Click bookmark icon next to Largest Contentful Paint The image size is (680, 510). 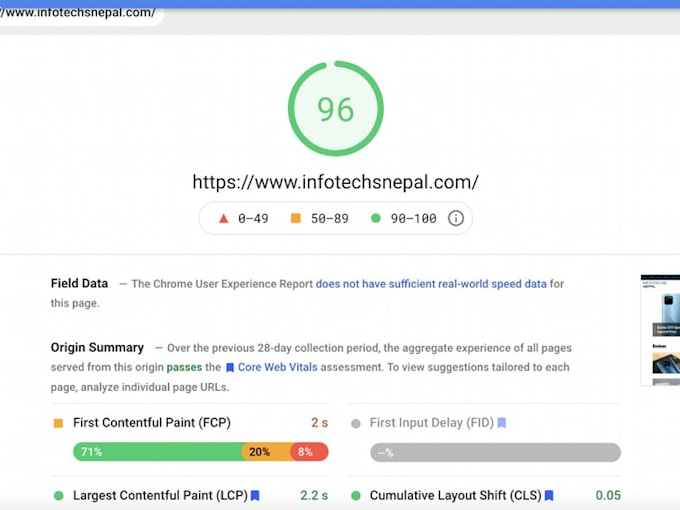click(x=255, y=495)
